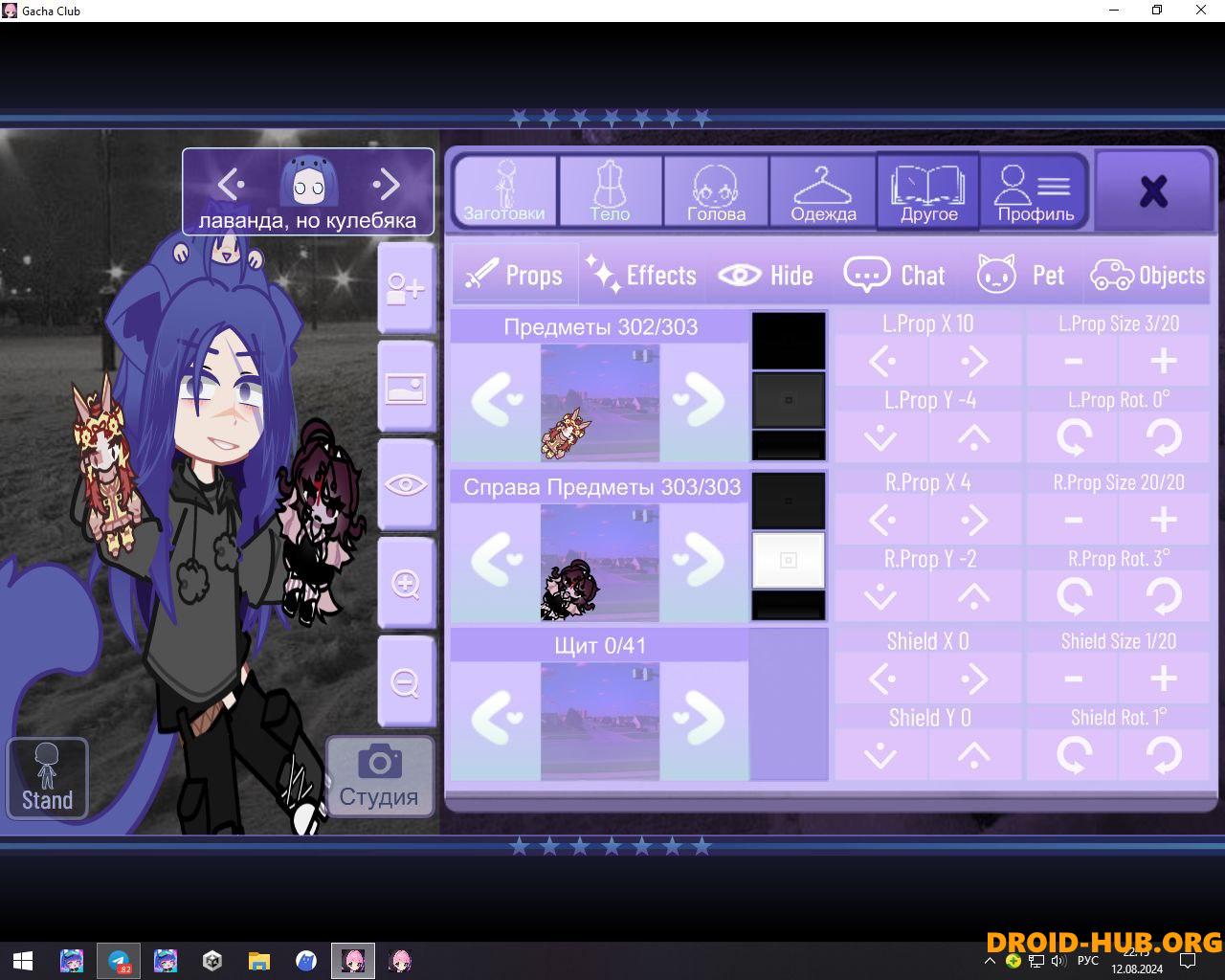
Task: Open the Pet category
Action: [x=1021, y=276]
